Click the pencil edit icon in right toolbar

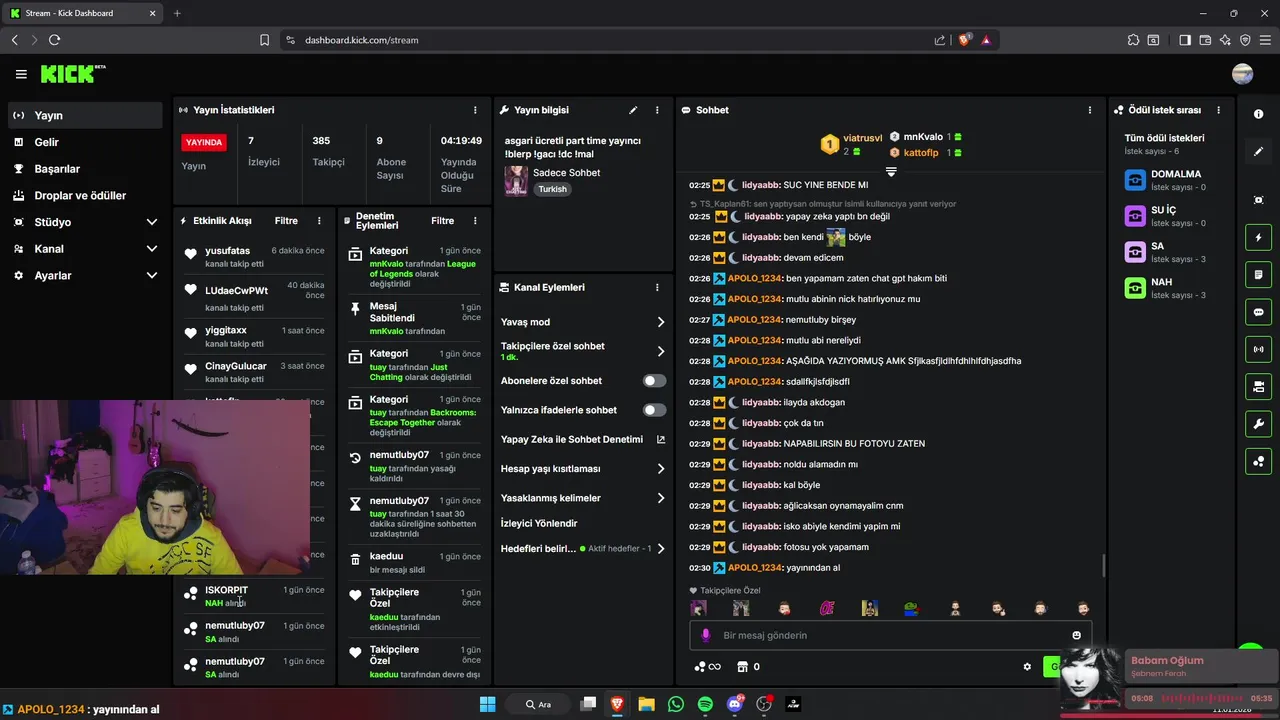[x=1258, y=151]
